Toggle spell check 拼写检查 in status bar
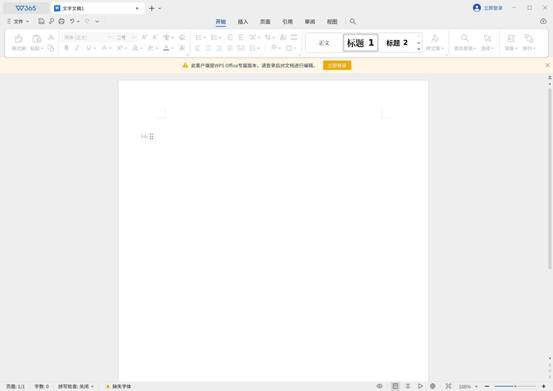The width and height of the screenshot is (553, 391). point(76,386)
